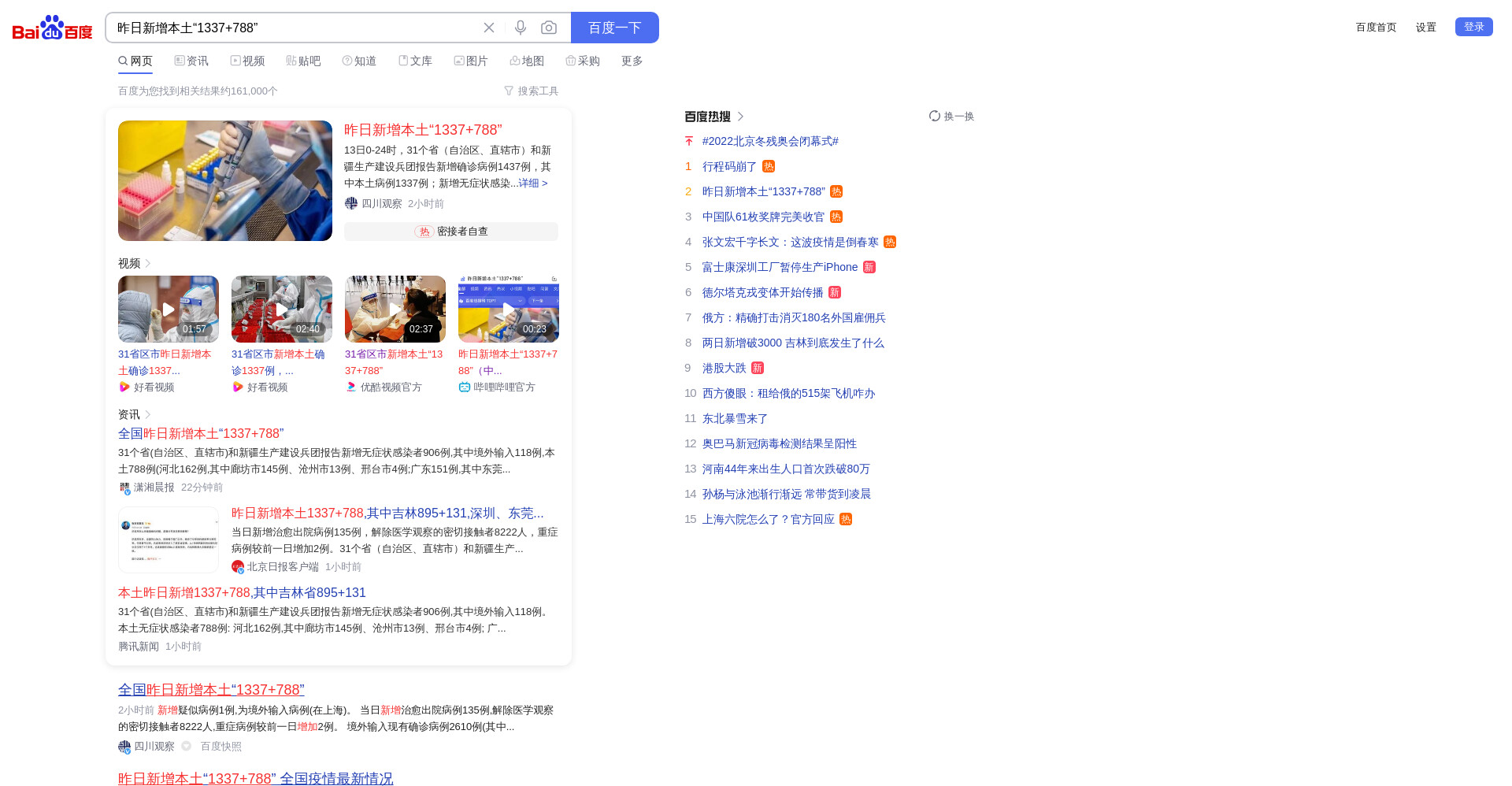The image size is (1512, 786).
Task: Open 设置 in the header
Action: [1426, 28]
